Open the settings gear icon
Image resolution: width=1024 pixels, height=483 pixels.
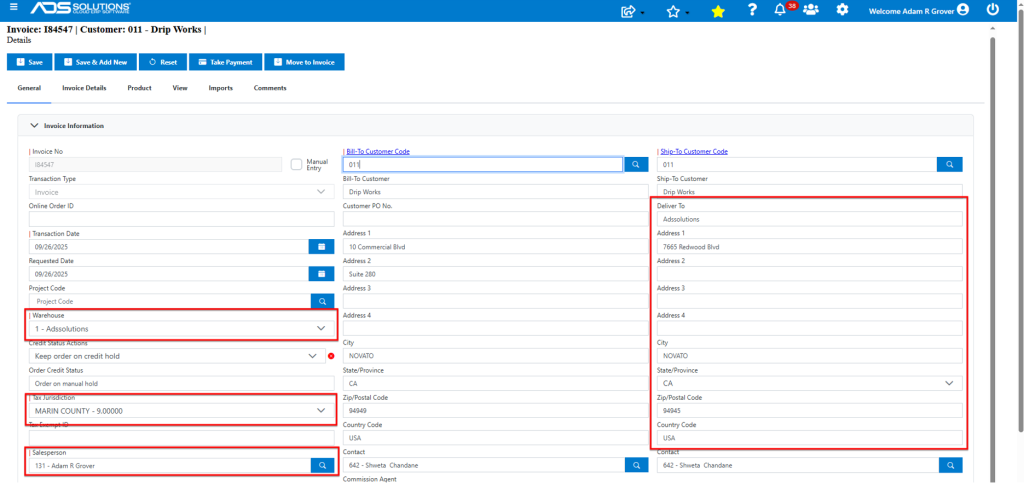click(x=842, y=10)
